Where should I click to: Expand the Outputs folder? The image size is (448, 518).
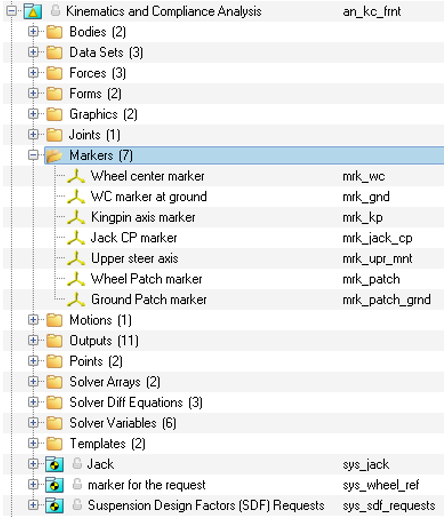[33, 340]
